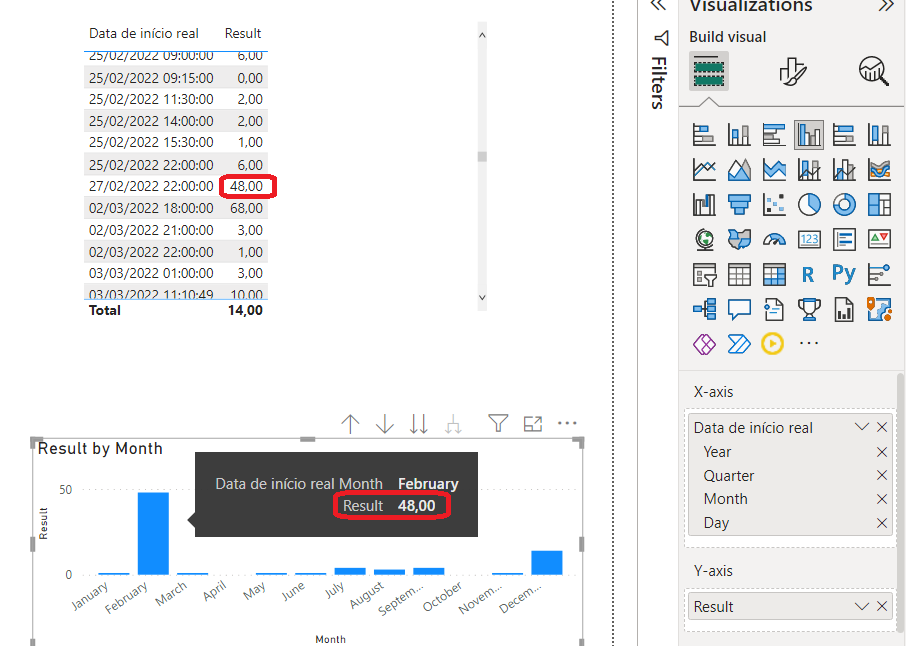906x646 pixels.
Task: Insert a Paginated report visual
Action: coord(844,309)
